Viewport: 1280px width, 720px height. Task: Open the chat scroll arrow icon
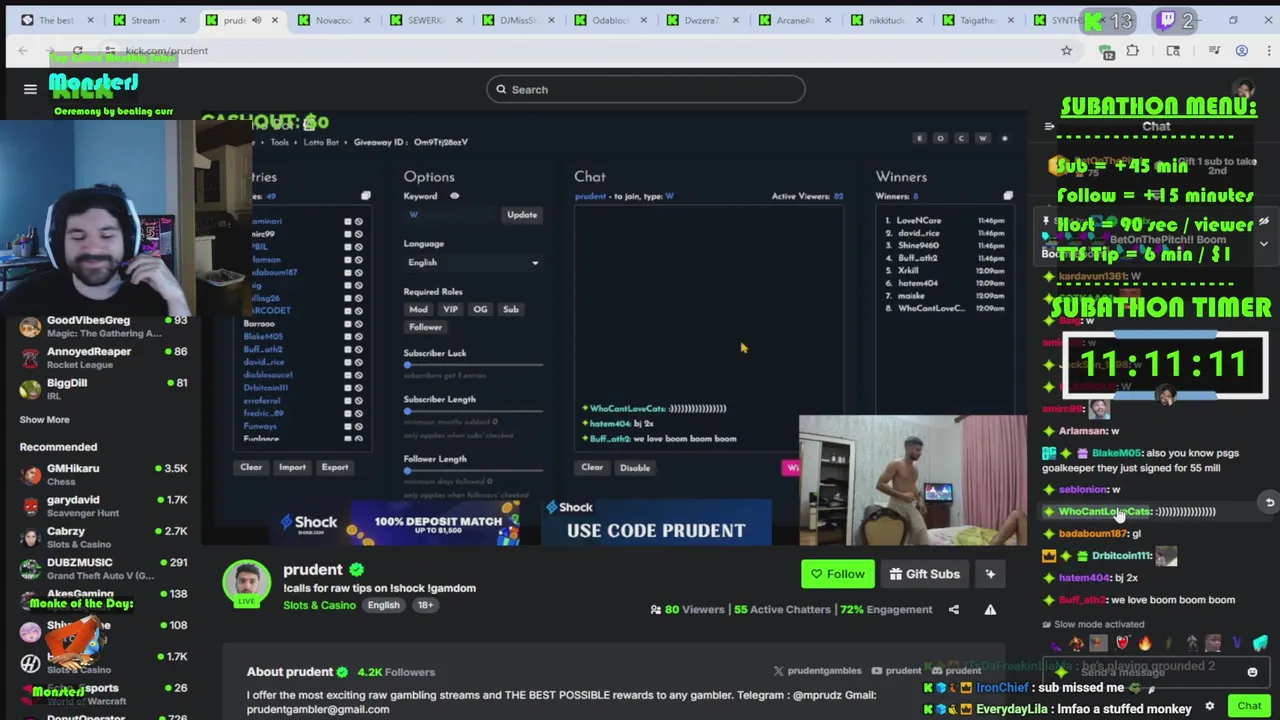pyautogui.click(x=1269, y=503)
